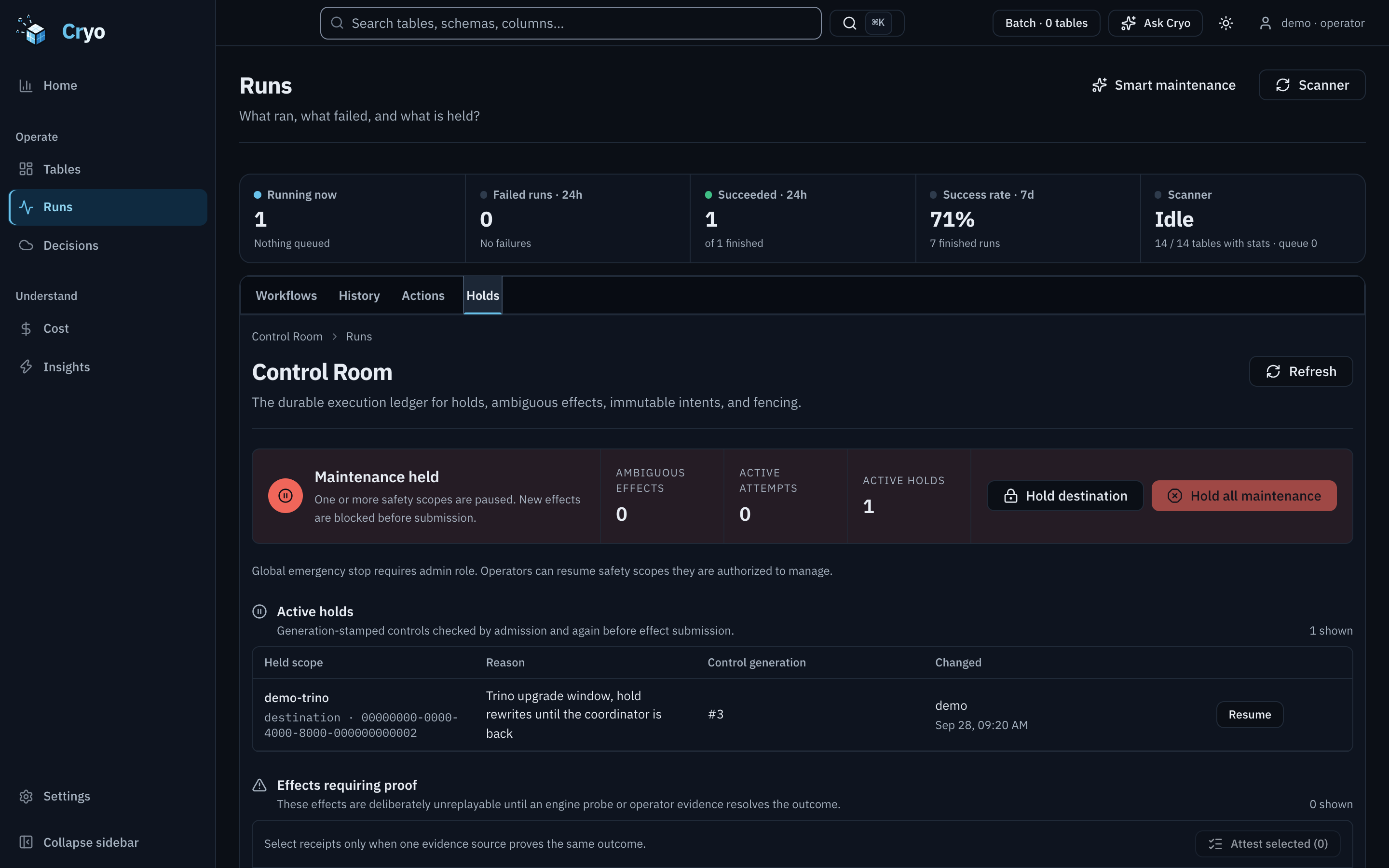Screen dimensions: 1389x868
Task: Open the Cost section
Action: pos(108,328)
